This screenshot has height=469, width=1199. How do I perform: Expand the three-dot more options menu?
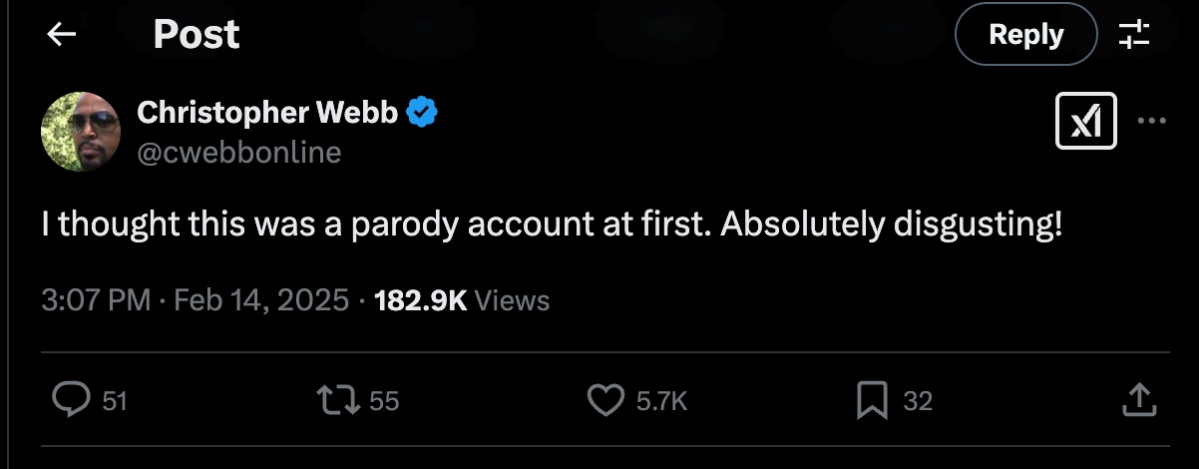[1152, 121]
